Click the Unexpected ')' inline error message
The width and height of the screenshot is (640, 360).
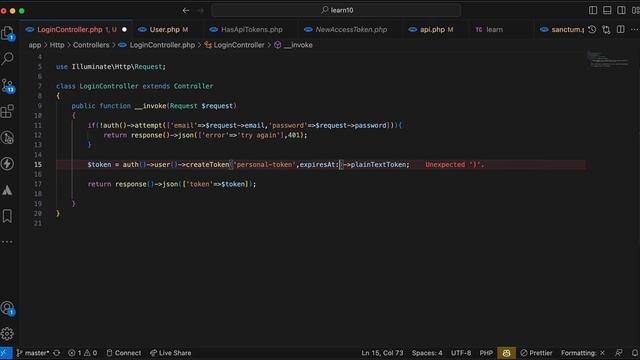[454, 164]
